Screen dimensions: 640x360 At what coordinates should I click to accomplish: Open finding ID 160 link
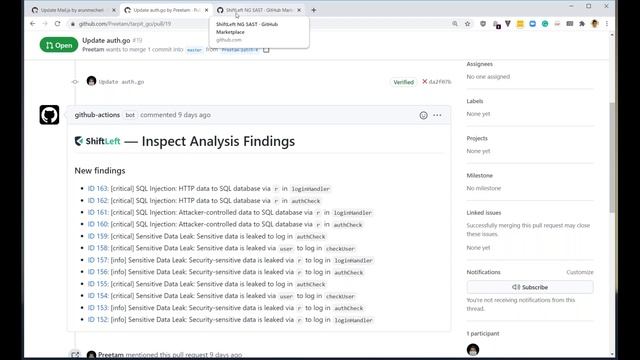pos(98,224)
